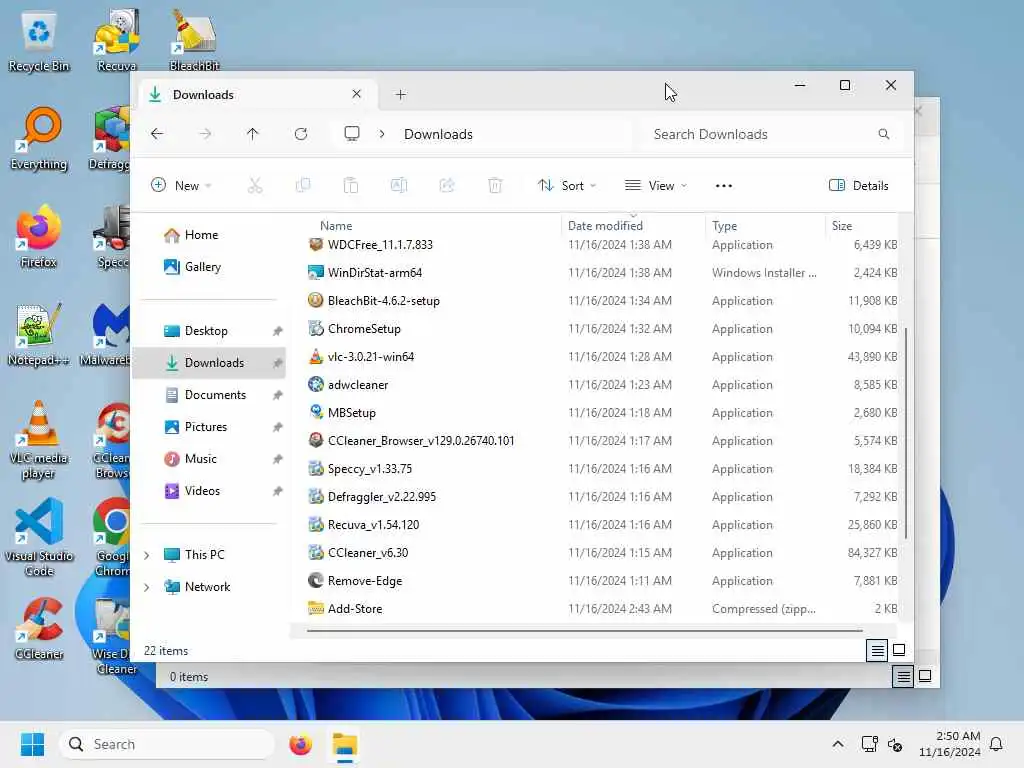Screen dimensions: 1024x768
Task: Click the Delete trash icon
Action: pos(495,185)
